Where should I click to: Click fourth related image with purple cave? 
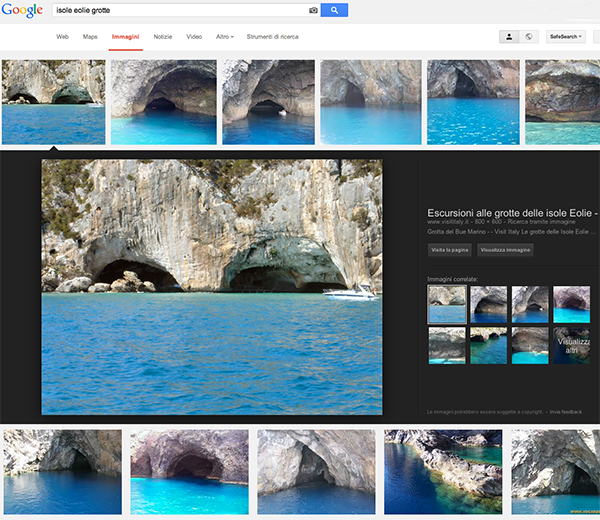572,305
